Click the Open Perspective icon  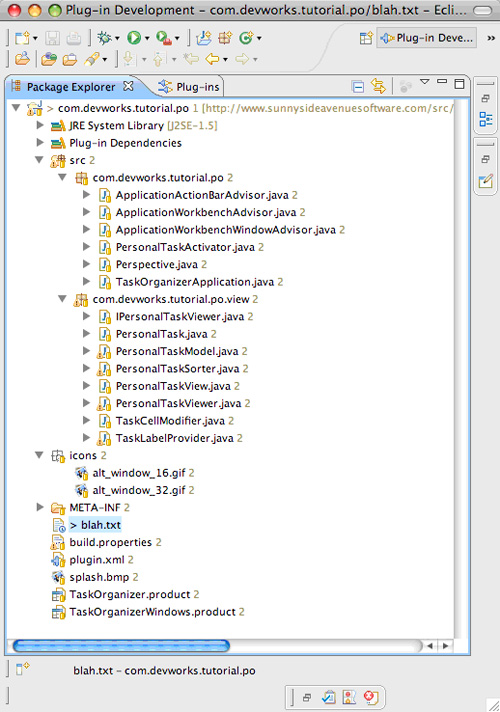coord(366,38)
